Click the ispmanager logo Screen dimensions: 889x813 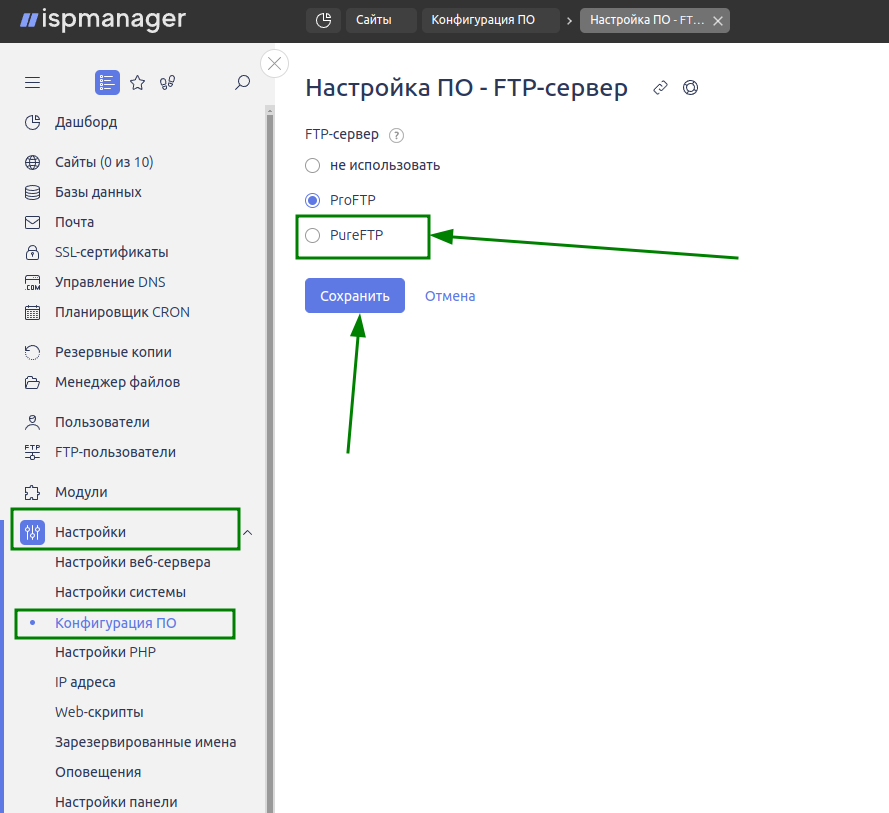(x=103, y=20)
